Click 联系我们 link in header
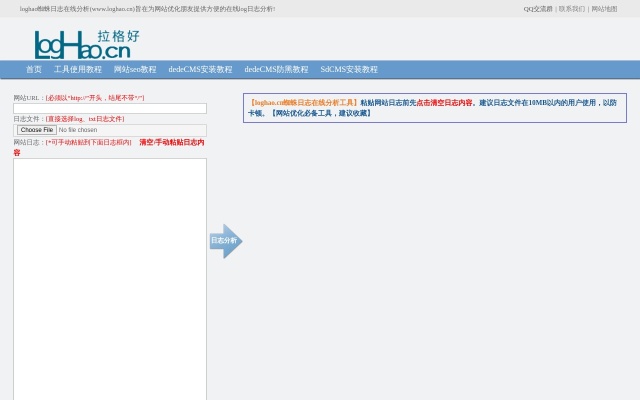The width and height of the screenshot is (640, 400). [572, 9]
